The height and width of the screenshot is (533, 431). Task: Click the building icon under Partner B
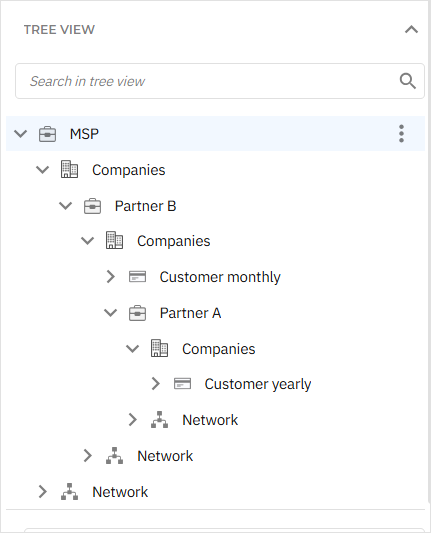click(114, 240)
